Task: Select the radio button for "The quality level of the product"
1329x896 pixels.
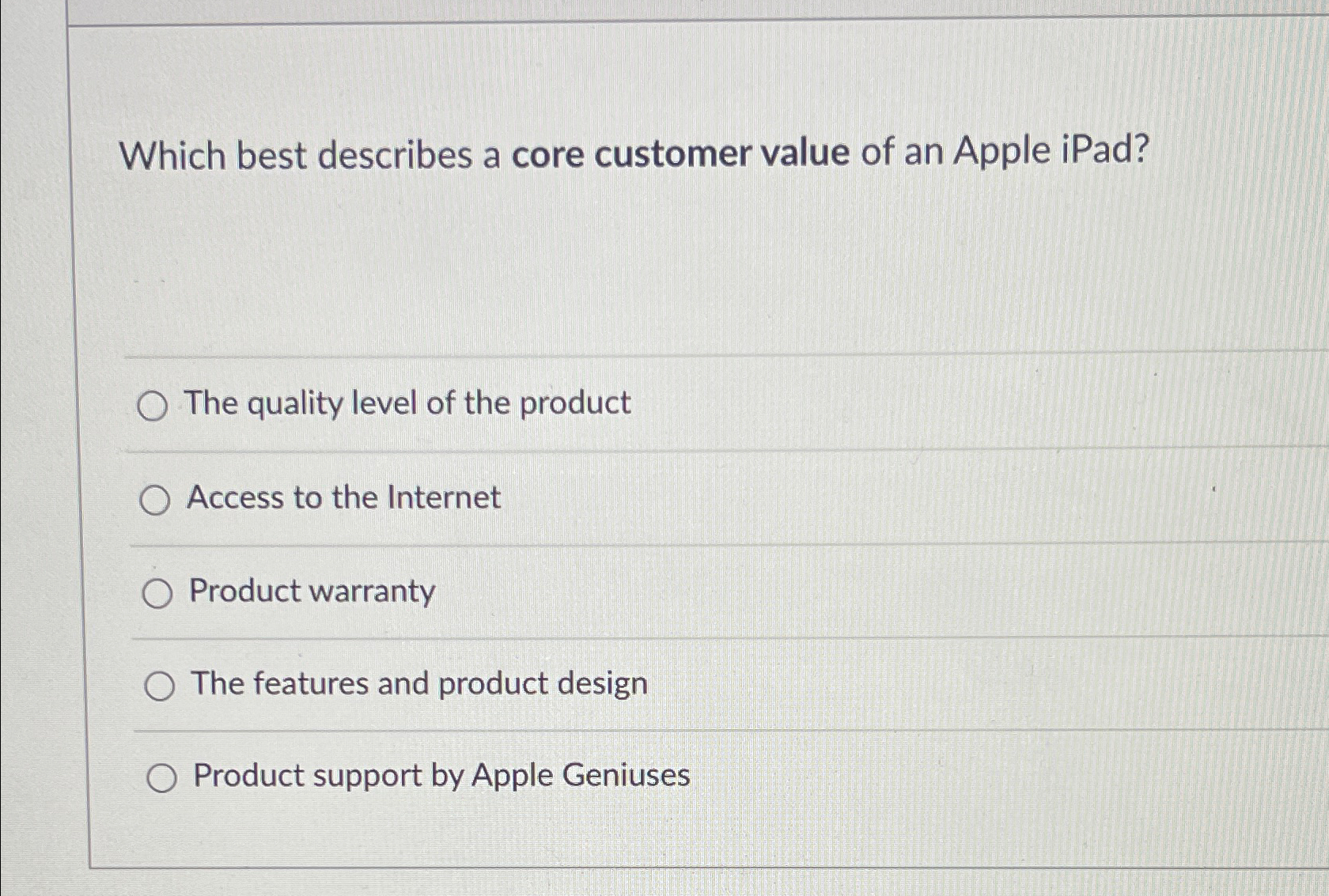Action: pyautogui.click(x=157, y=406)
